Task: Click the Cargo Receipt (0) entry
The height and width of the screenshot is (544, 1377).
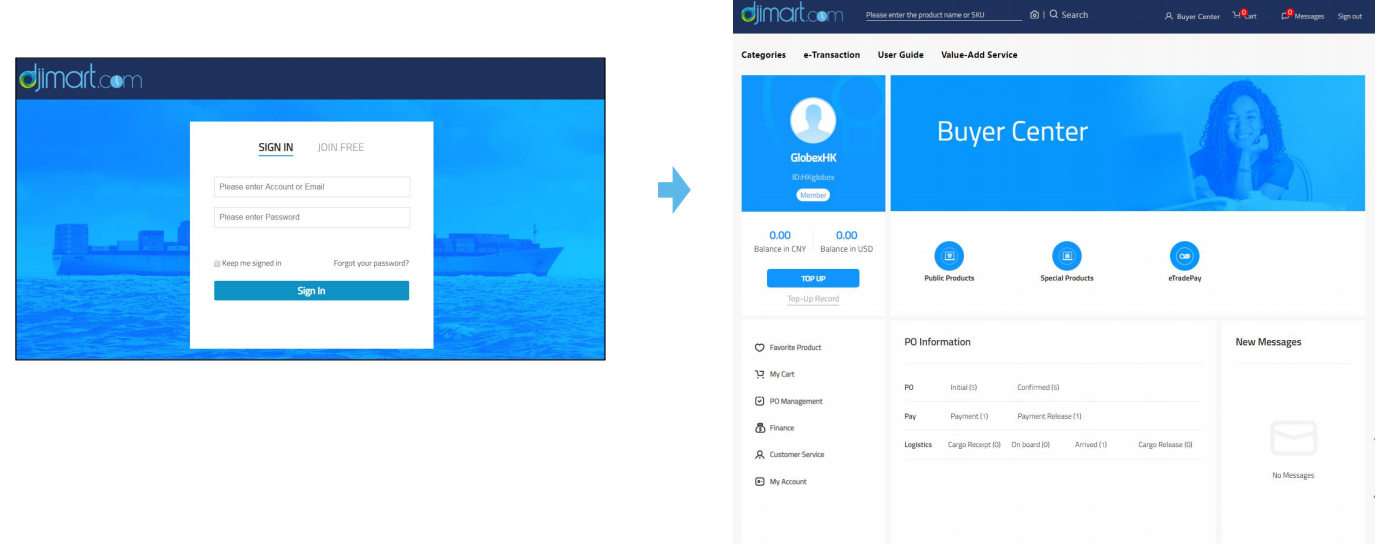Action: tap(974, 444)
